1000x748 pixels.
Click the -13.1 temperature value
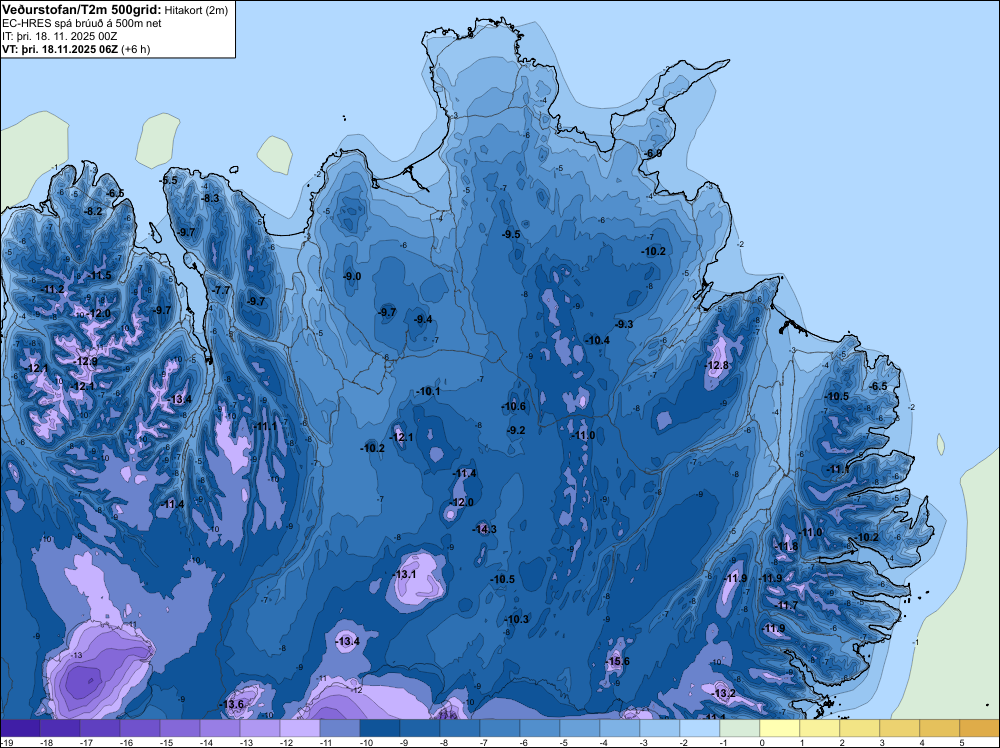[x=404, y=575]
